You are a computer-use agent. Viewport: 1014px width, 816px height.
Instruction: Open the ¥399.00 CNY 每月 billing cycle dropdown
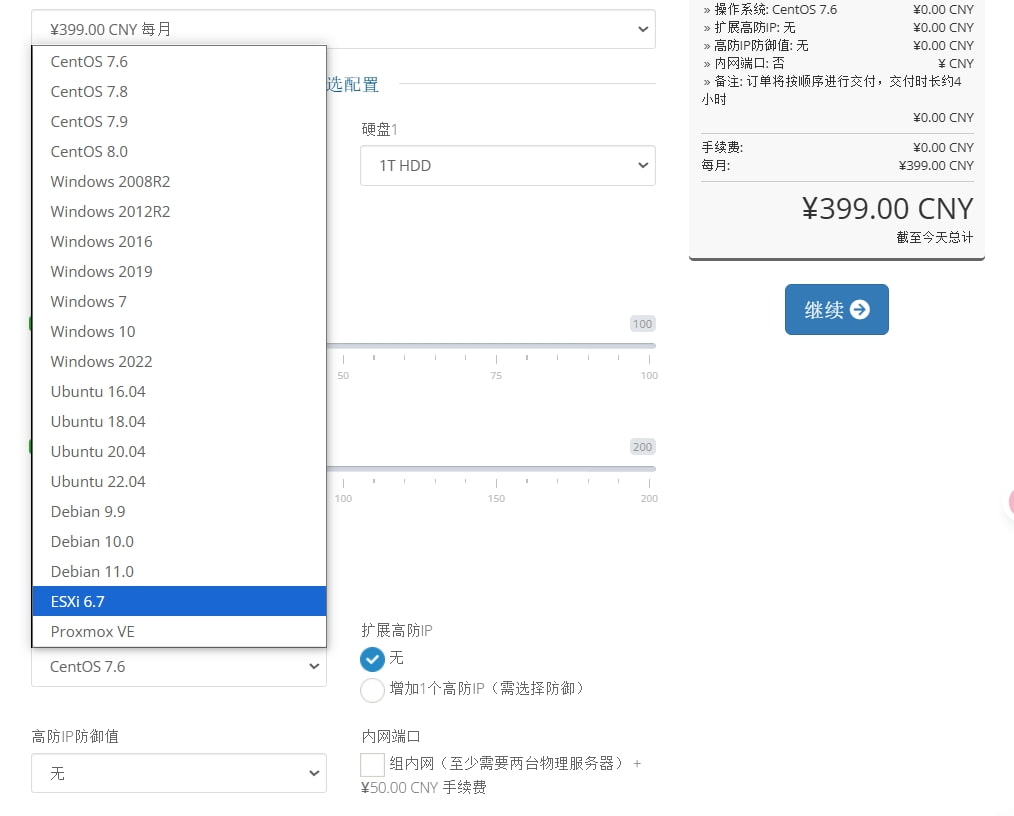(343, 29)
